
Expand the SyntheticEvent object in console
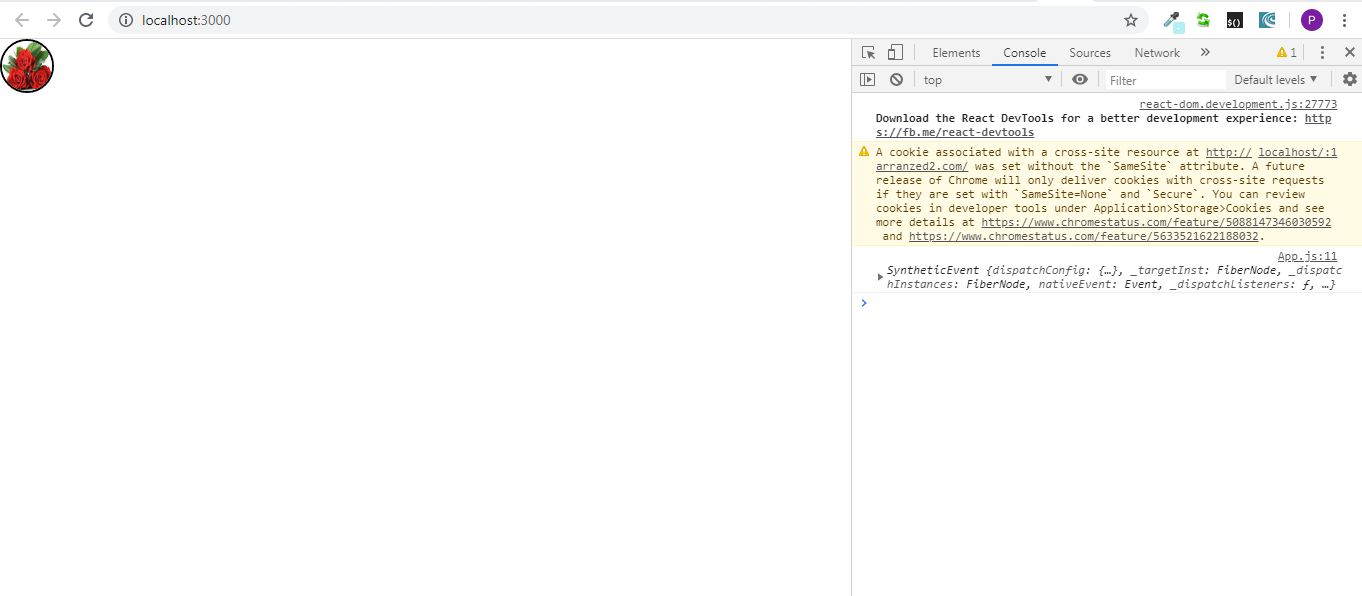coord(880,277)
